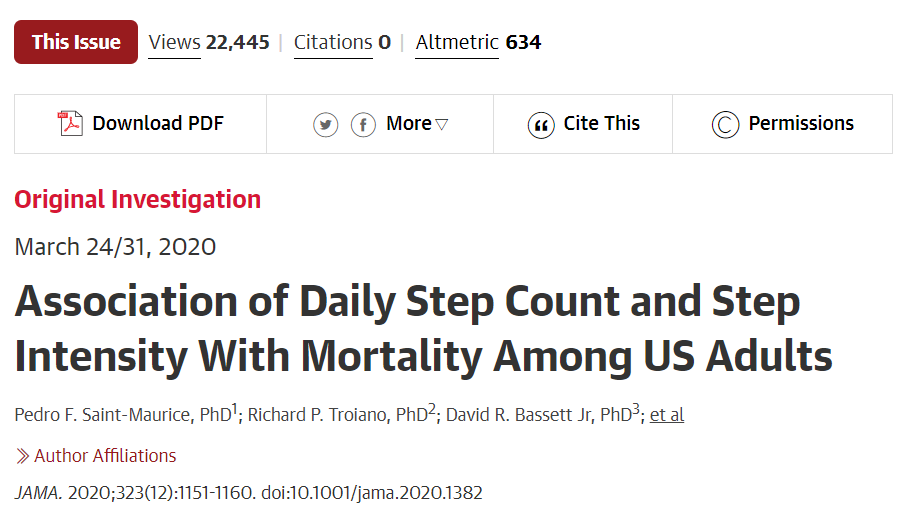Expand the More sharing options dropdown

pos(417,124)
